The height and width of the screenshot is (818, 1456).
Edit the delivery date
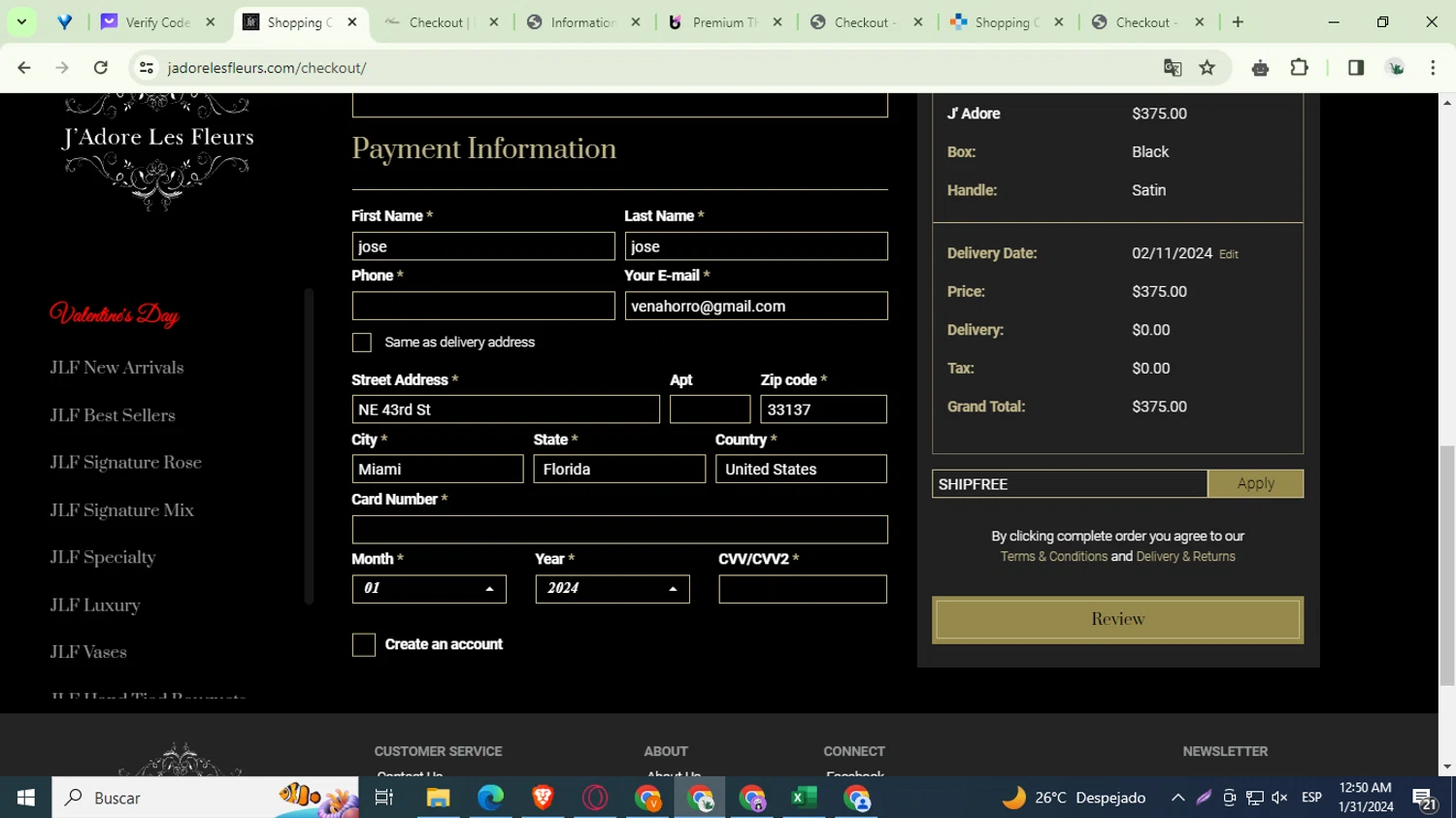pyautogui.click(x=1229, y=254)
